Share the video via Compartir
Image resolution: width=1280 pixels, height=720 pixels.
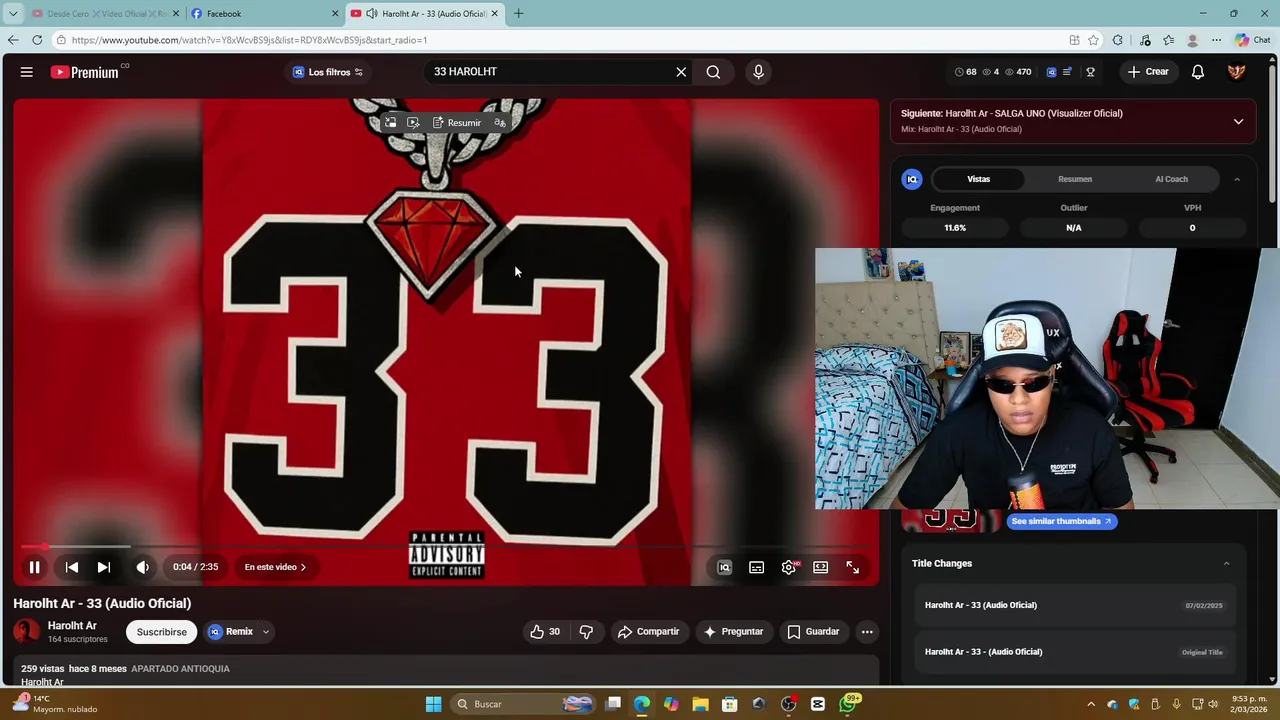point(648,632)
